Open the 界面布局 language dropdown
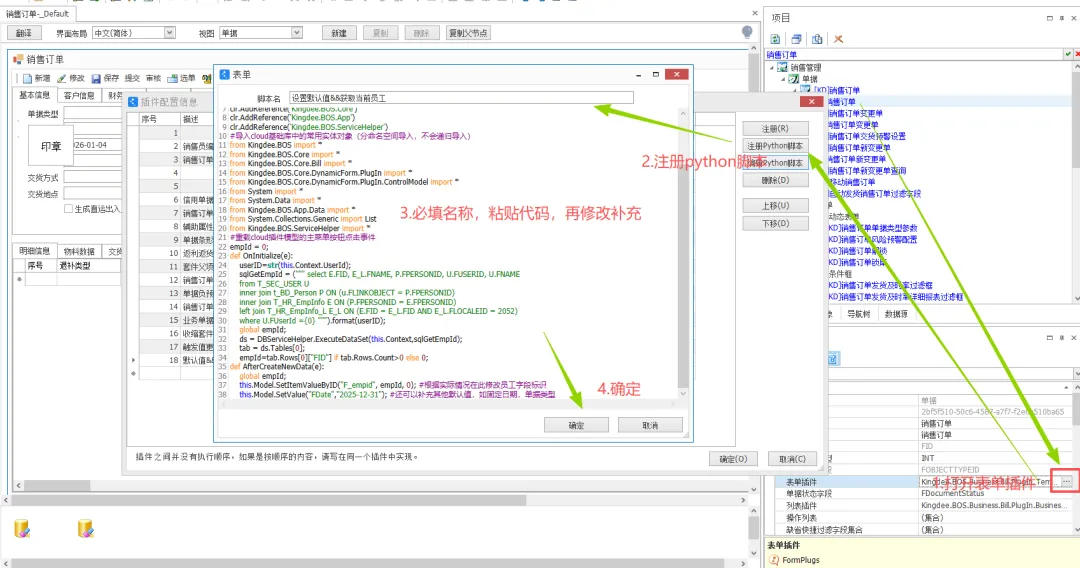The height and width of the screenshot is (568, 1080). (x=169, y=32)
